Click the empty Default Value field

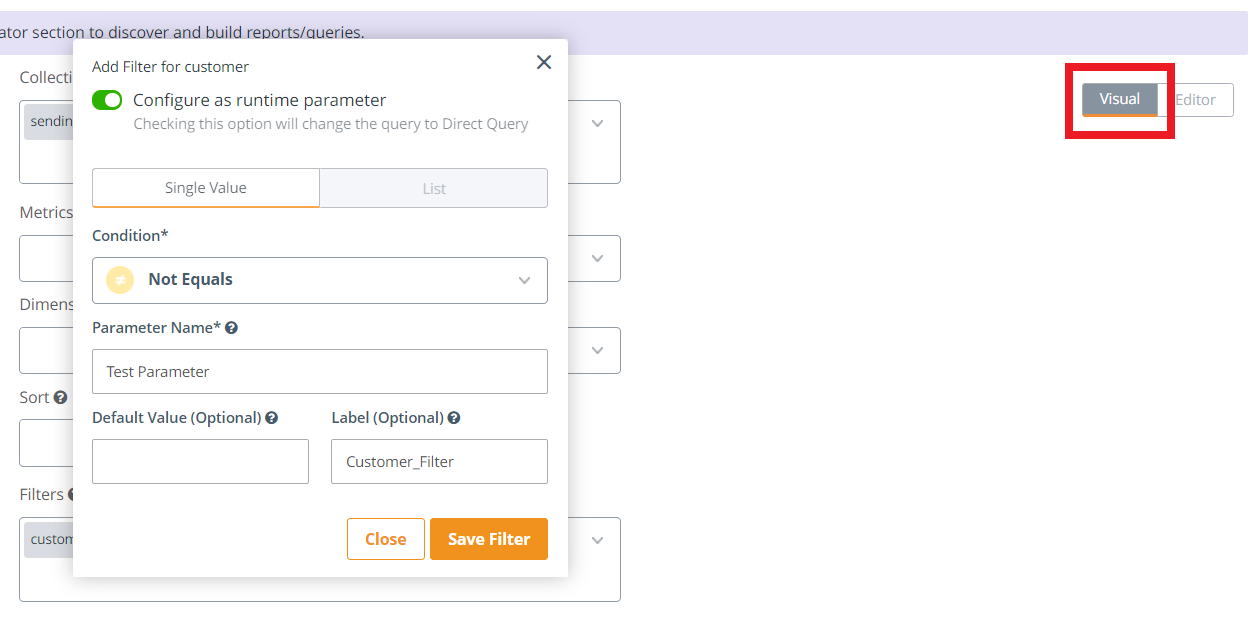click(x=200, y=461)
